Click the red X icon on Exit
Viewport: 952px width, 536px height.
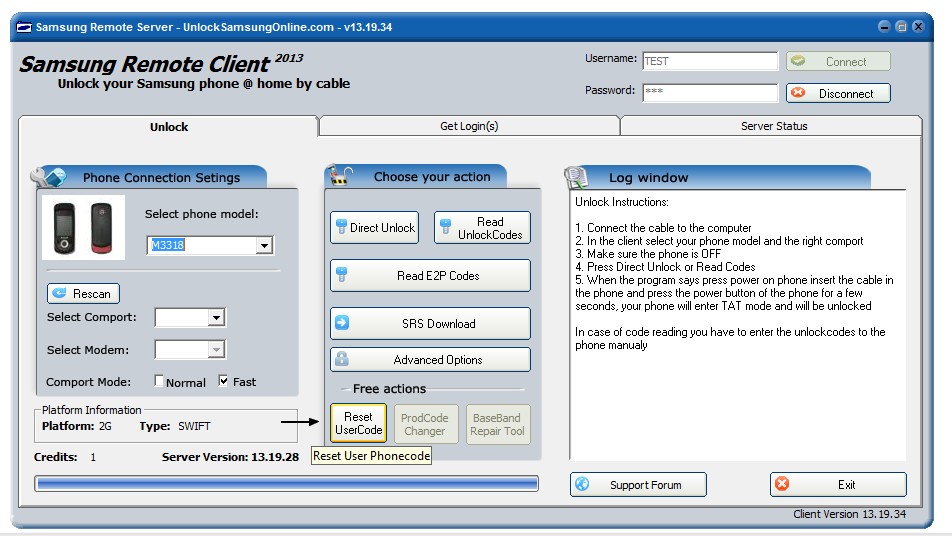coord(782,484)
